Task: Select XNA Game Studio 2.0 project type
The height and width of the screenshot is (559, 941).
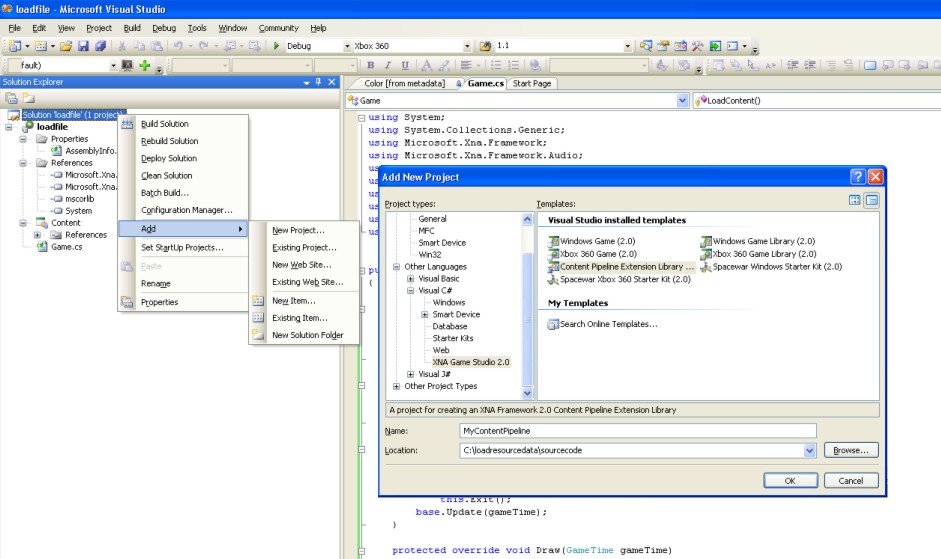Action: coord(470,362)
